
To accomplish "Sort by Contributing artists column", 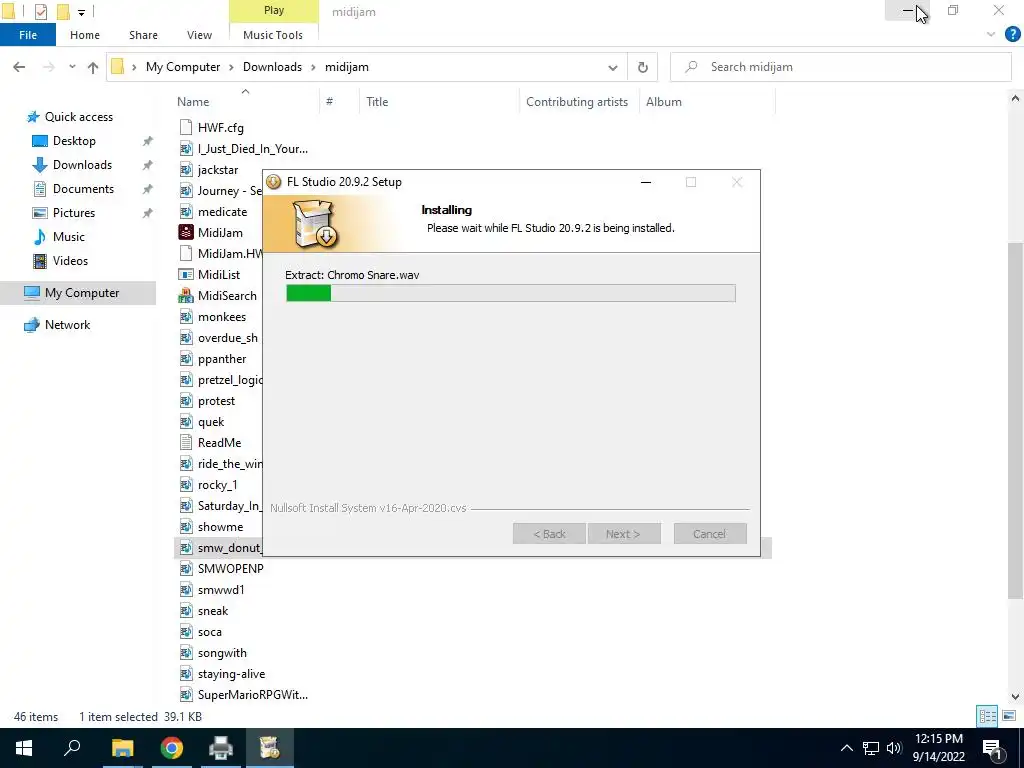I will point(577,102).
